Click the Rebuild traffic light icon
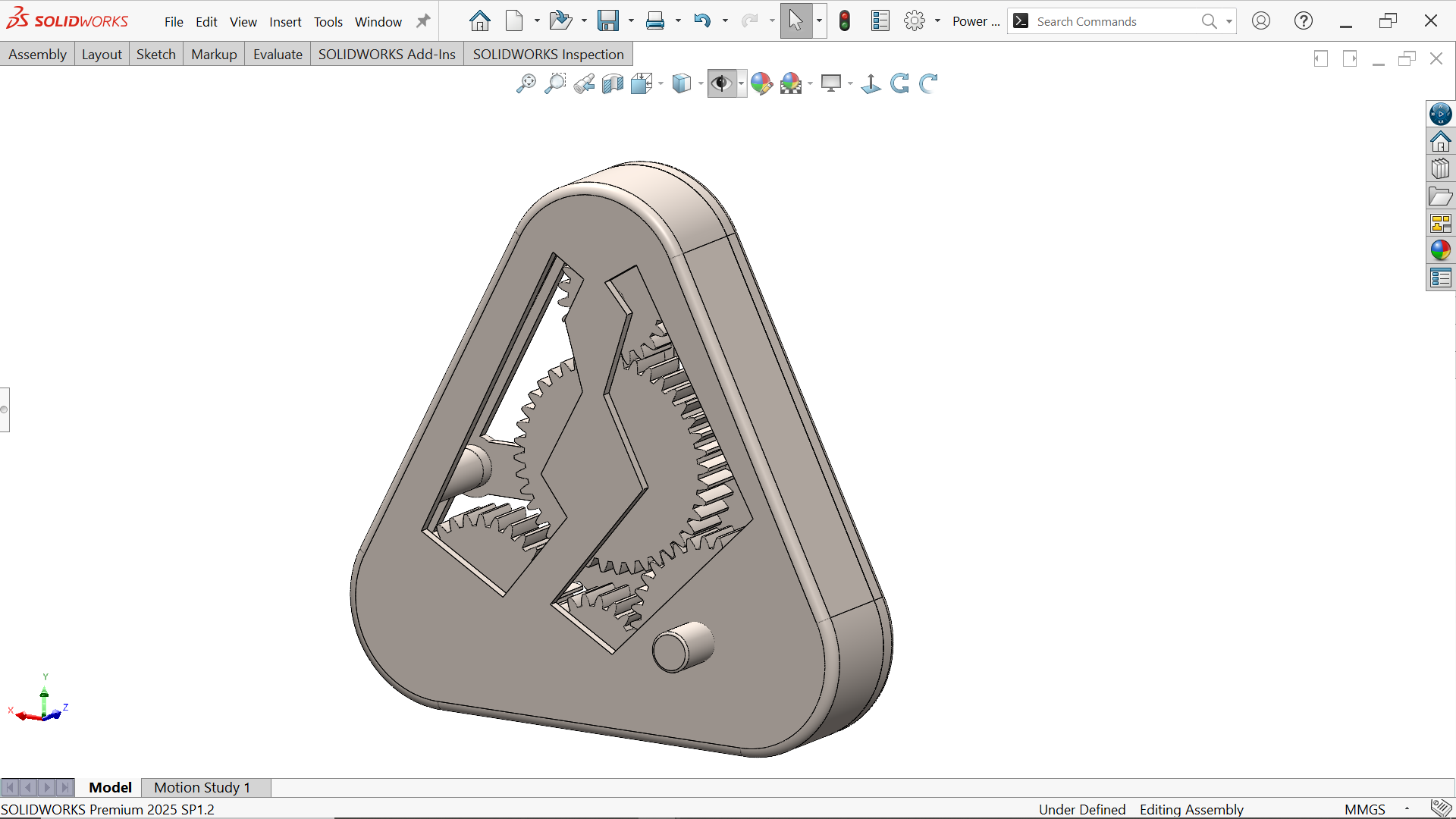Screen dimensions: 1456x819 pyautogui.click(x=845, y=21)
